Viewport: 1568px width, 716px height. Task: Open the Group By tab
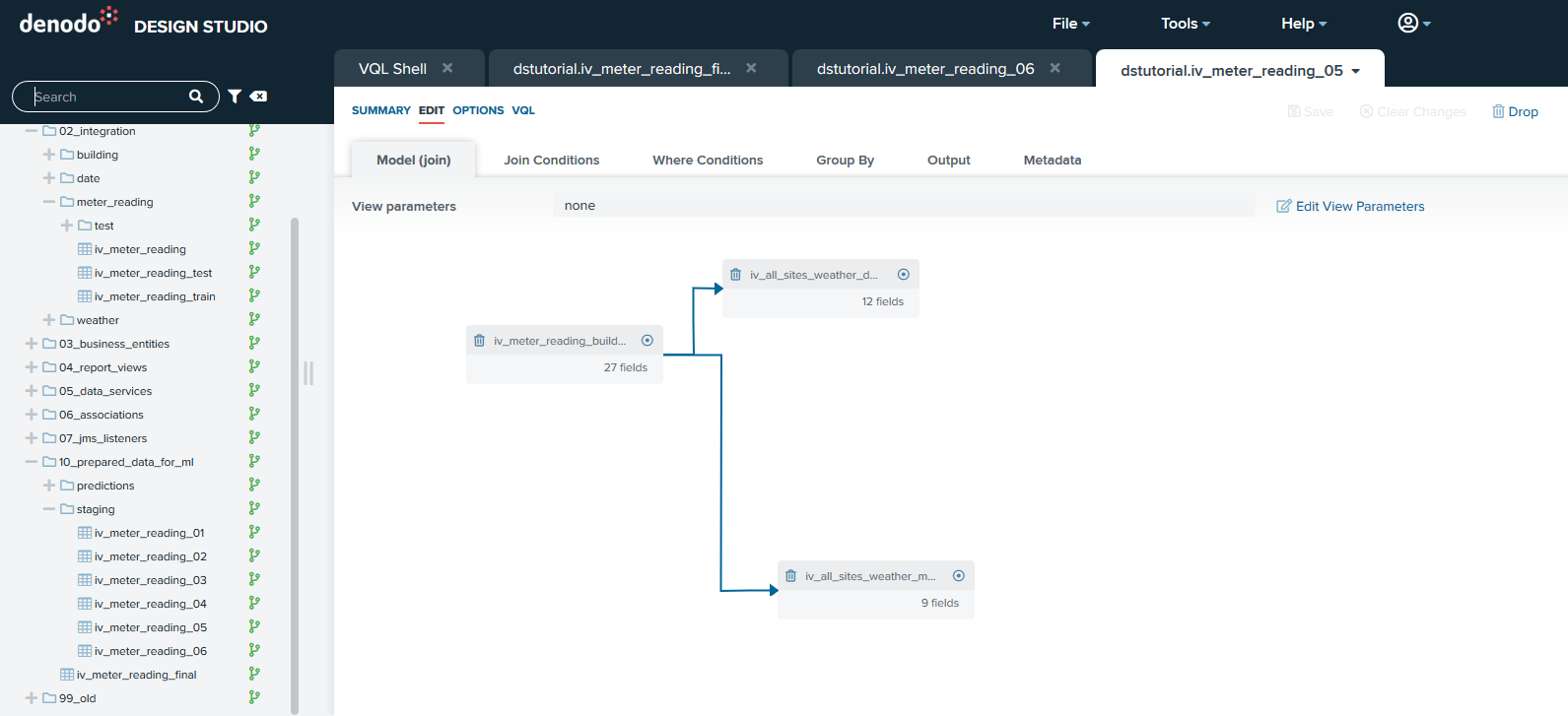(x=845, y=160)
